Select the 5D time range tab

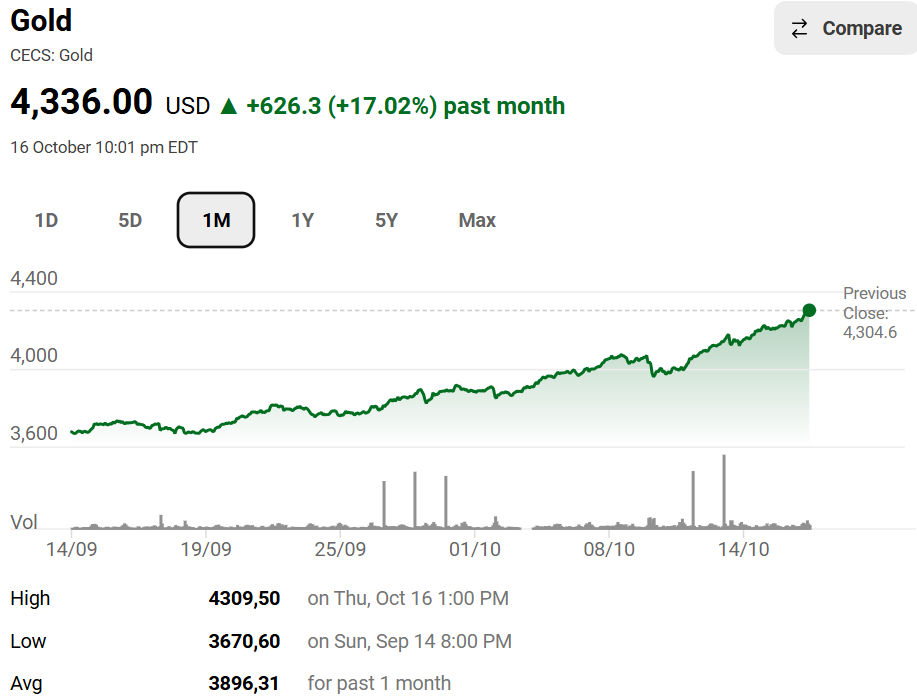[x=130, y=220]
